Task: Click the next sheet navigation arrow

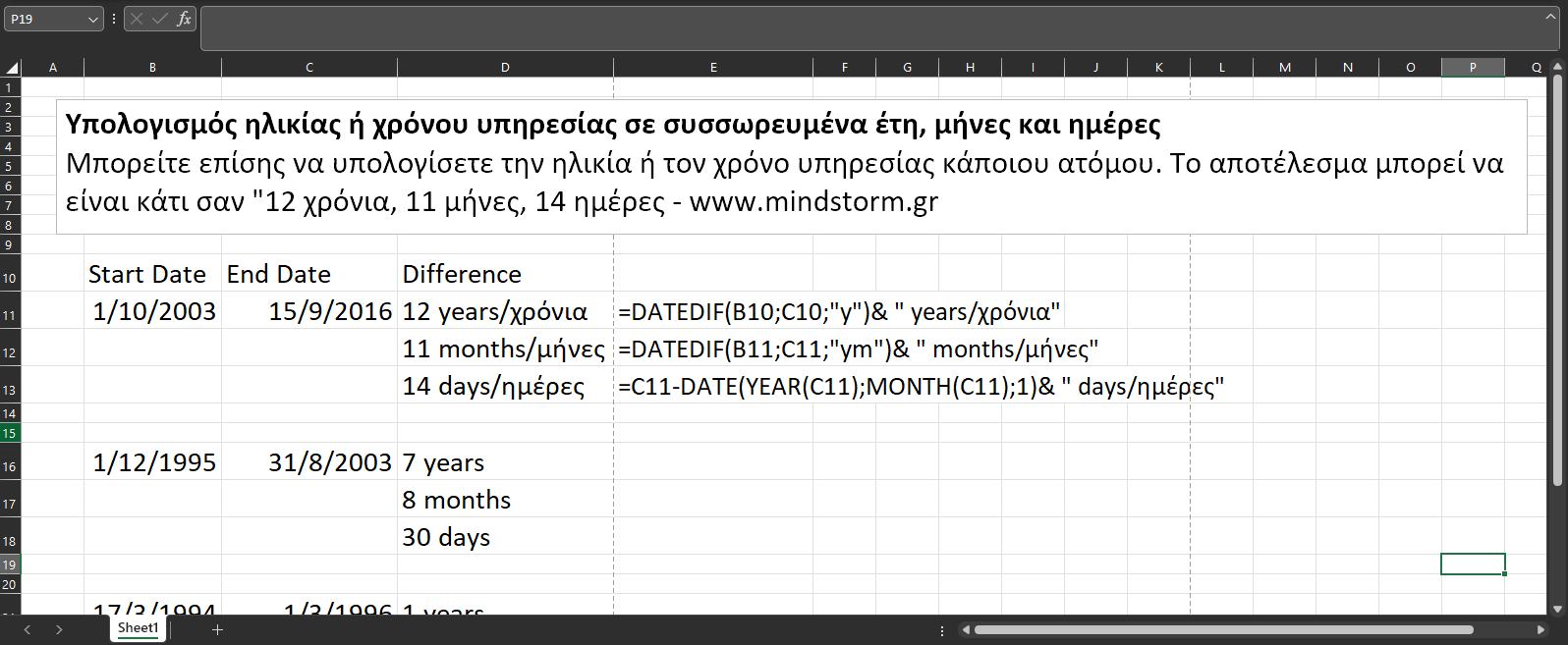Action: [59, 629]
